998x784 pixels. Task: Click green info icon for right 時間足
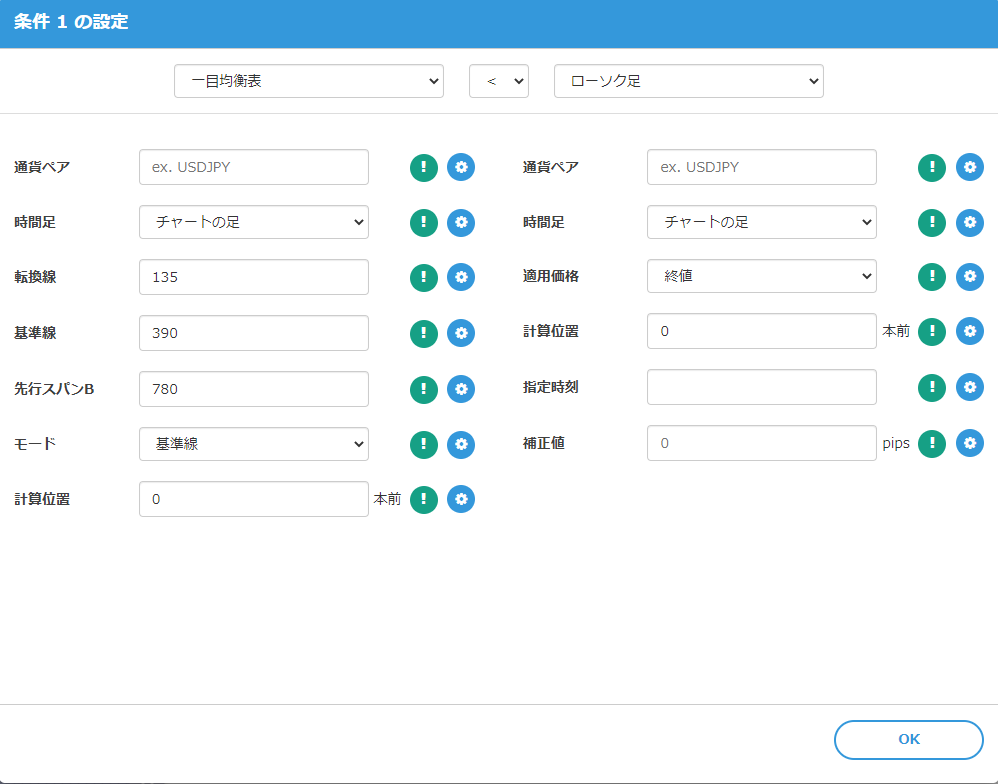932,223
